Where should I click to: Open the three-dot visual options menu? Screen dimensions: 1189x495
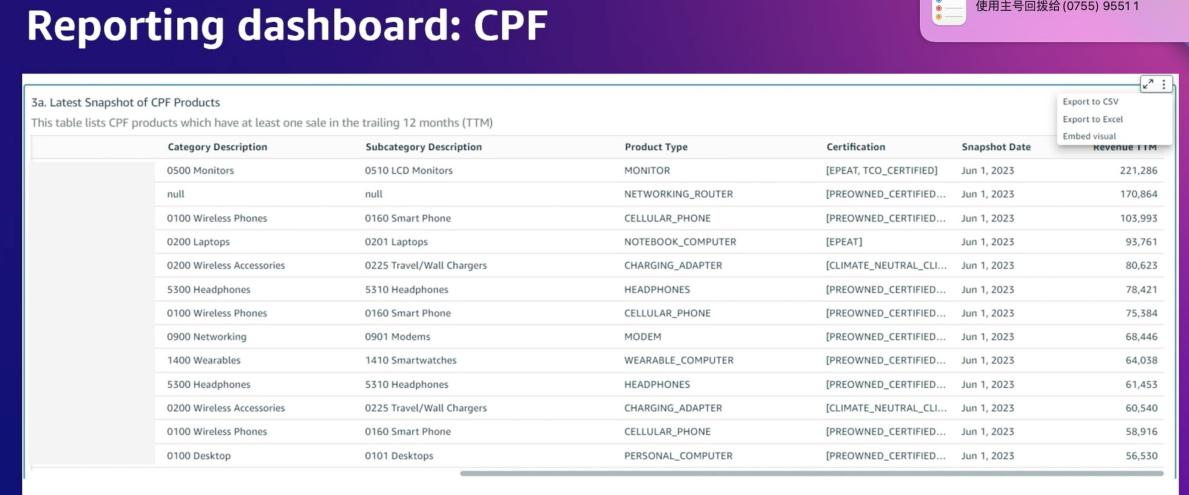click(1164, 84)
